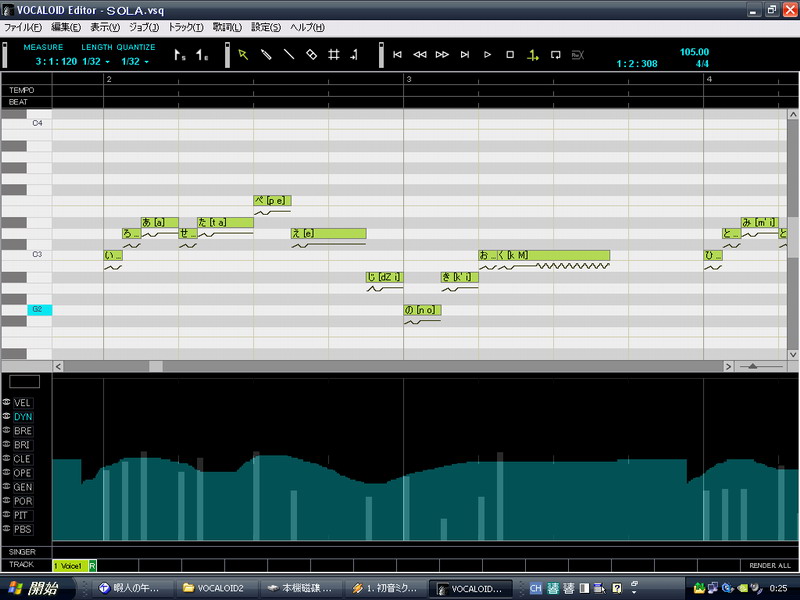Toggle the eye icon beside BRI
This screenshot has width=800, height=600.
coord(7,444)
